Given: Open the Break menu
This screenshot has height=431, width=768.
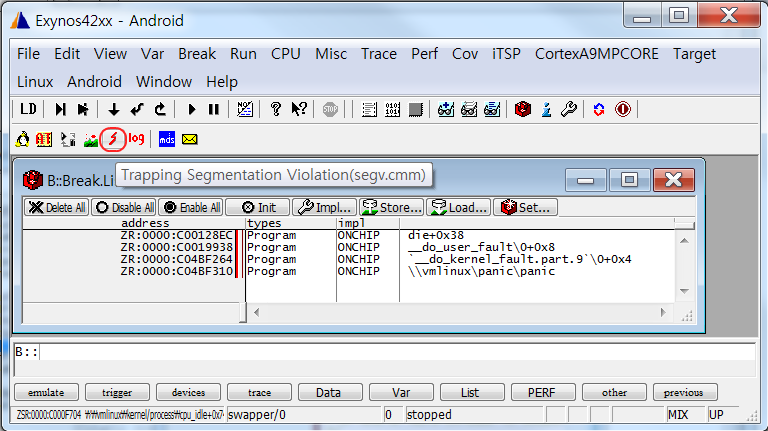Looking at the screenshot, I should coord(197,54).
